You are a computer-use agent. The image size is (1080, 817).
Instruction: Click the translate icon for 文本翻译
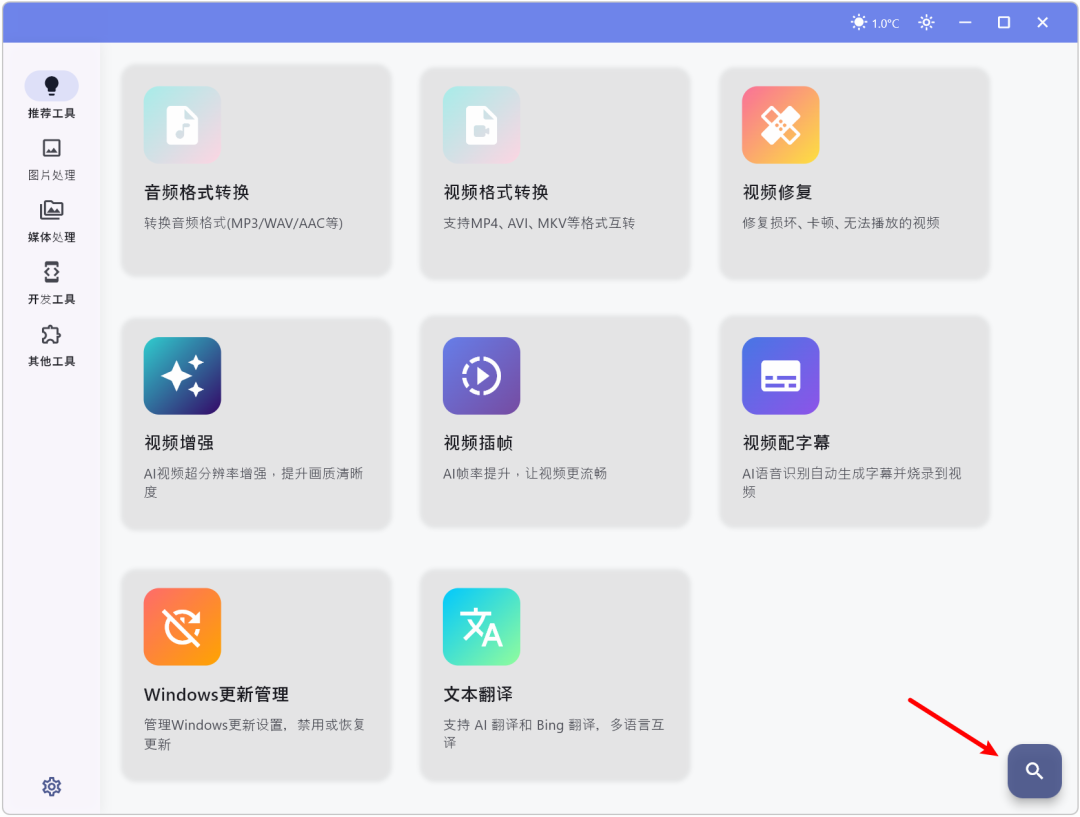click(481, 626)
